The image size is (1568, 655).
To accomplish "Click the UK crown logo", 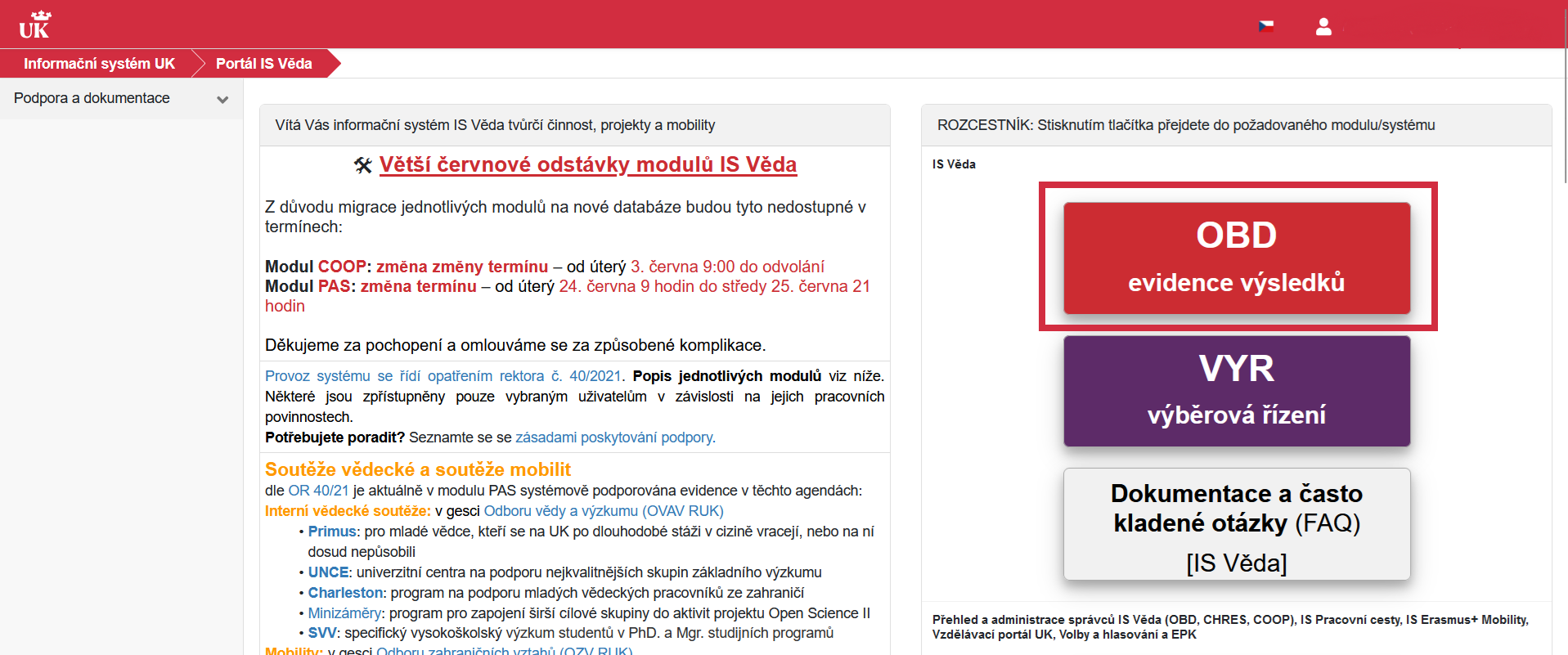I will click(x=34, y=25).
